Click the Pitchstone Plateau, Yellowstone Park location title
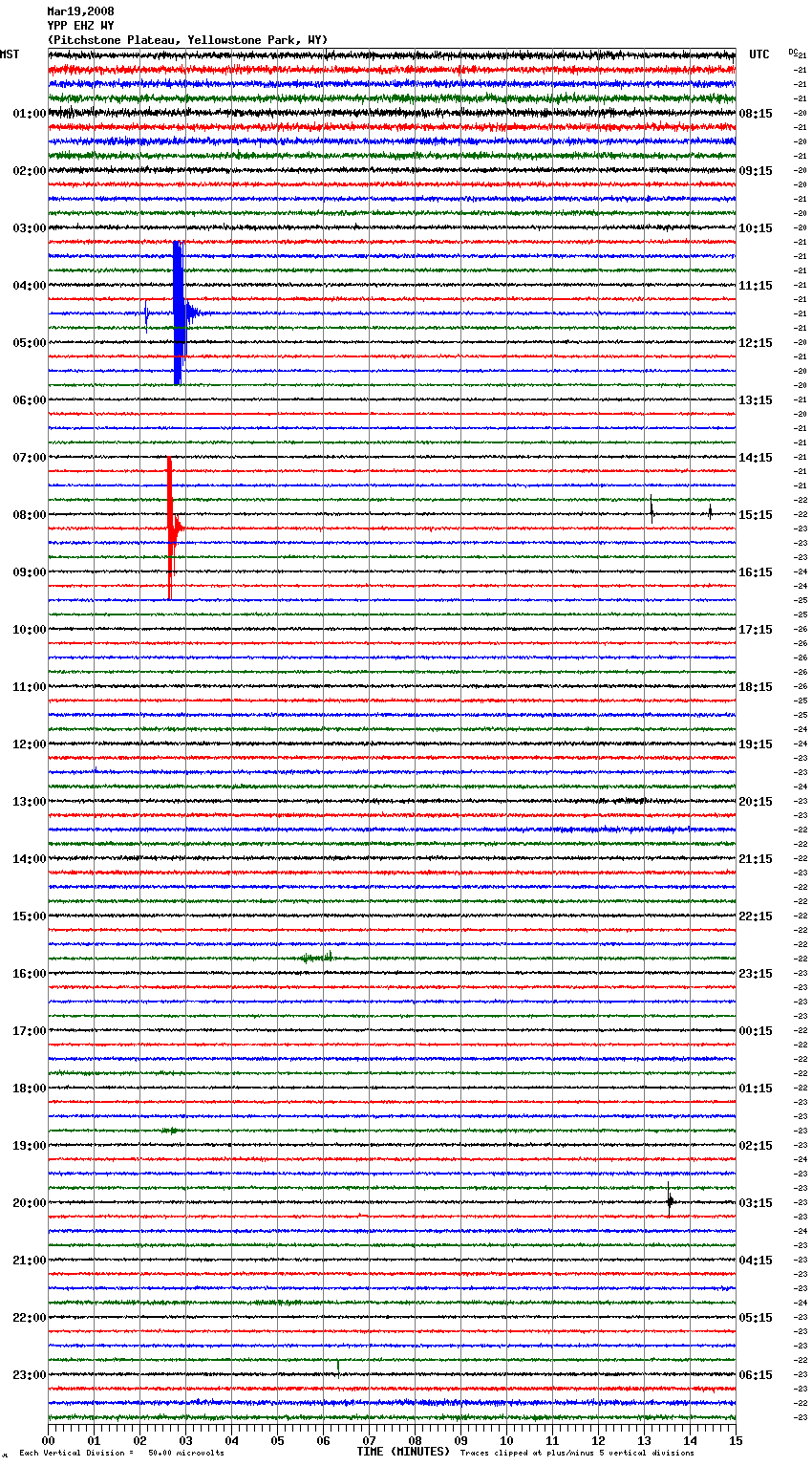The height and width of the screenshot is (1466, 812). coord(187,40)
